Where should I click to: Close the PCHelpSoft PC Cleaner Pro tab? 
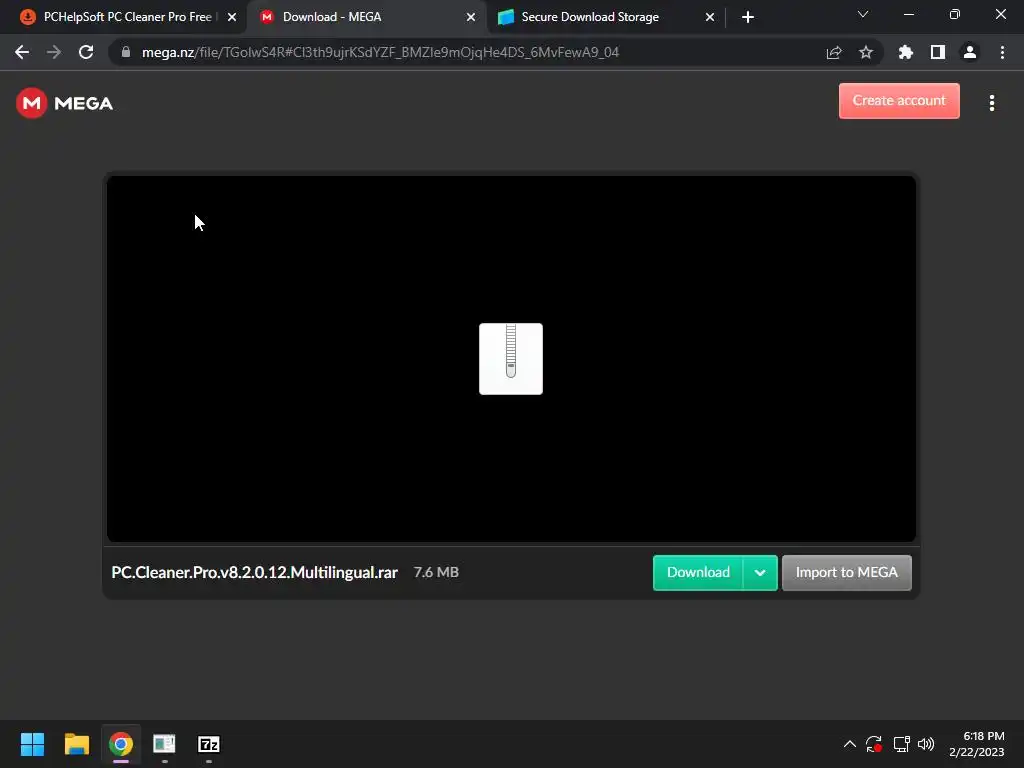click(232, 17)
